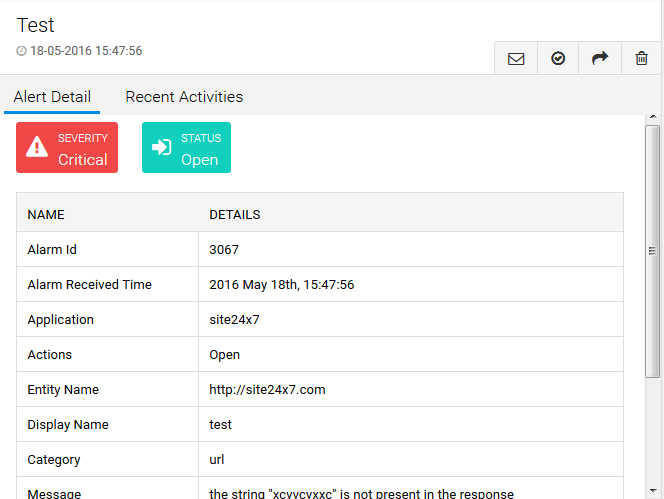Screen dimensions: 664x499
Task: Click the status sign-in arrow icon
Action: pyautogui.click(x=161, y=148)
